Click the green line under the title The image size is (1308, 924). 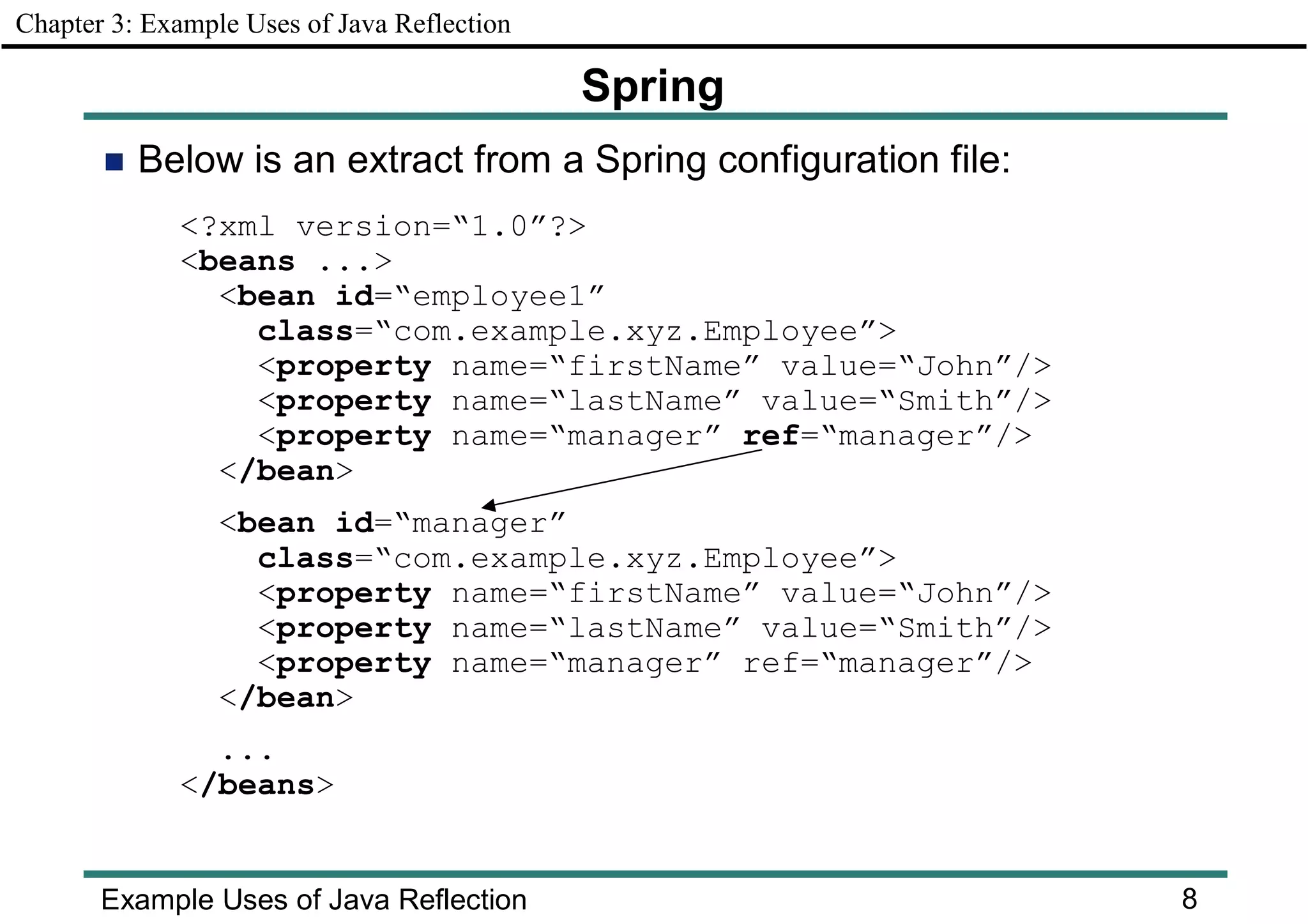coord(654,116)
